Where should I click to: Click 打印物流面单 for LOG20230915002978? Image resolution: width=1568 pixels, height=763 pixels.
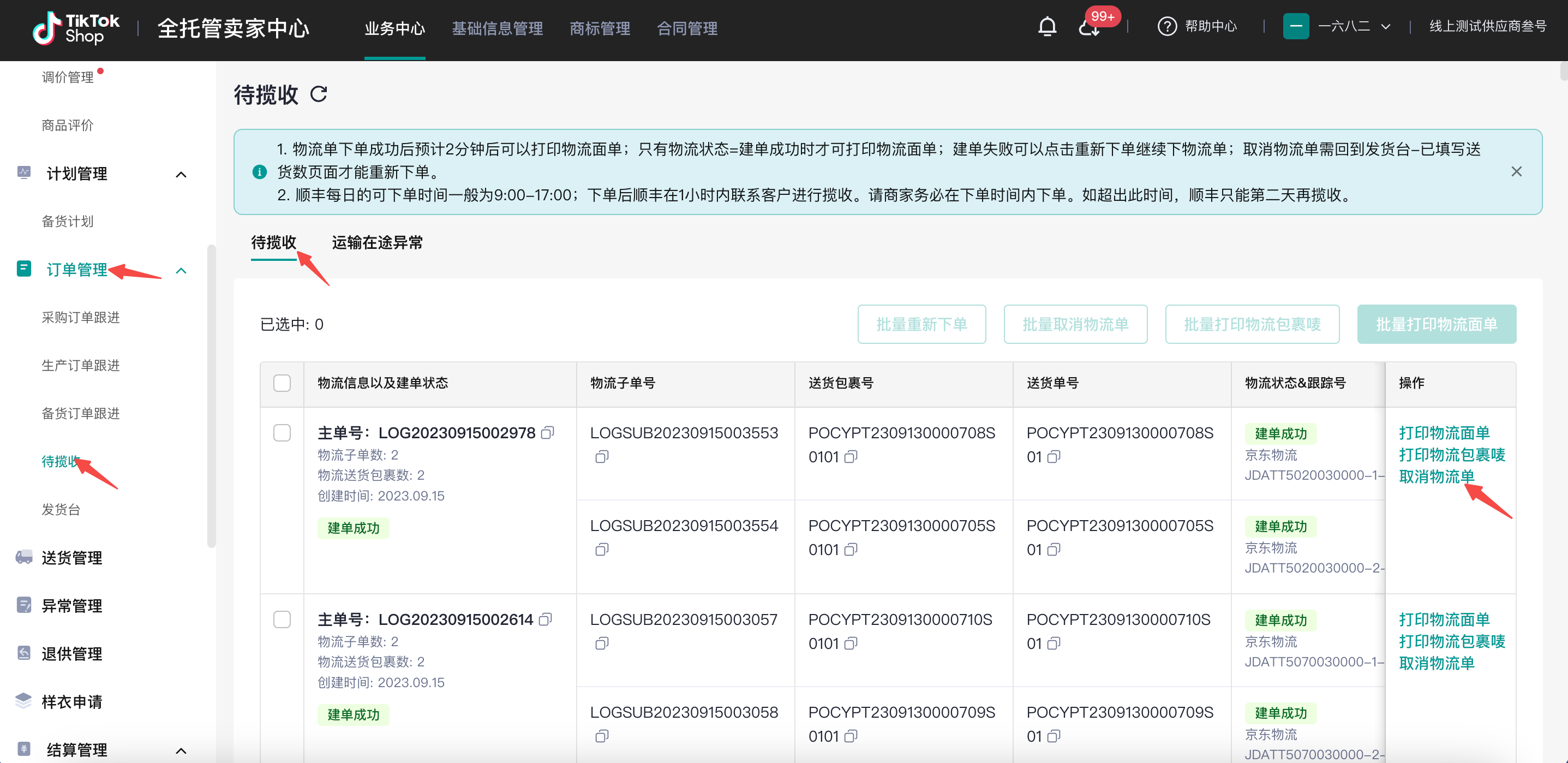click(x=1444, y=433)
